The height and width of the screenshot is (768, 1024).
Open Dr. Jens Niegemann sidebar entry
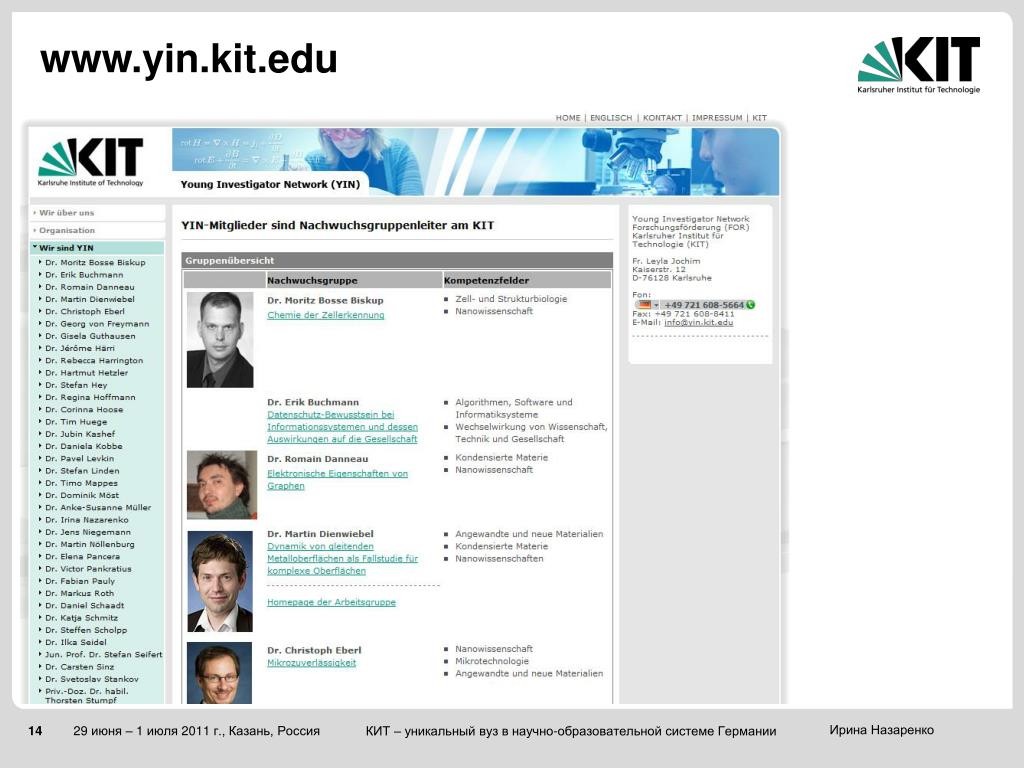[88, 532]
